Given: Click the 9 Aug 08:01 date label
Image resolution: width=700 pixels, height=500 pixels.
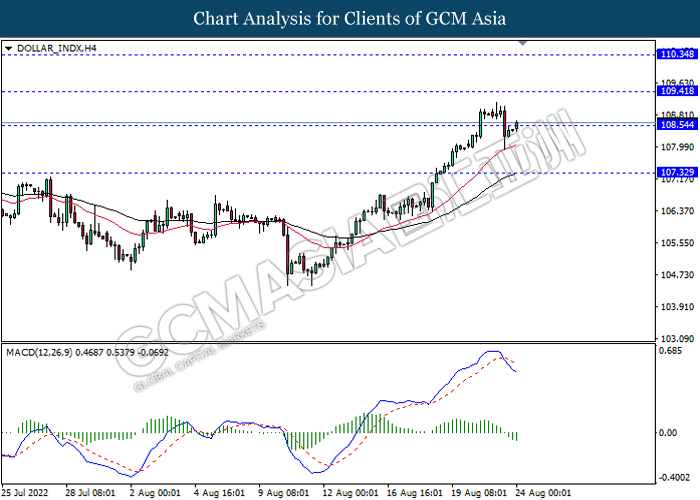Looking at the screenshot, I should point(283,493).
